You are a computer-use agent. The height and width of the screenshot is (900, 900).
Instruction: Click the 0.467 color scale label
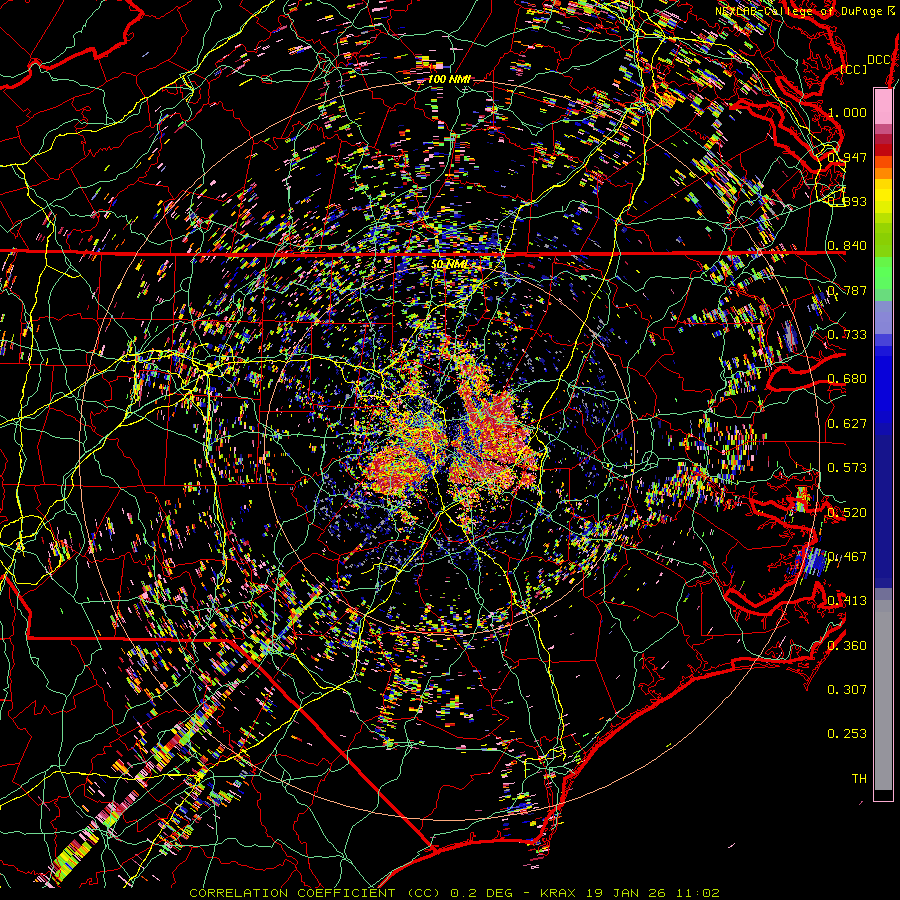coord(847,557)
